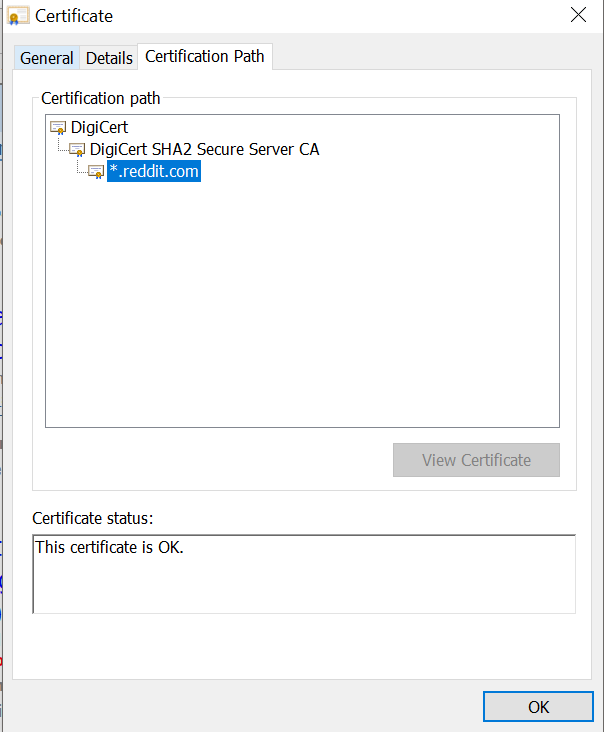Select the DigiCert root certificate row
Image resolution: width=604 pixels, height=732 pixels.
pos(99,127)
